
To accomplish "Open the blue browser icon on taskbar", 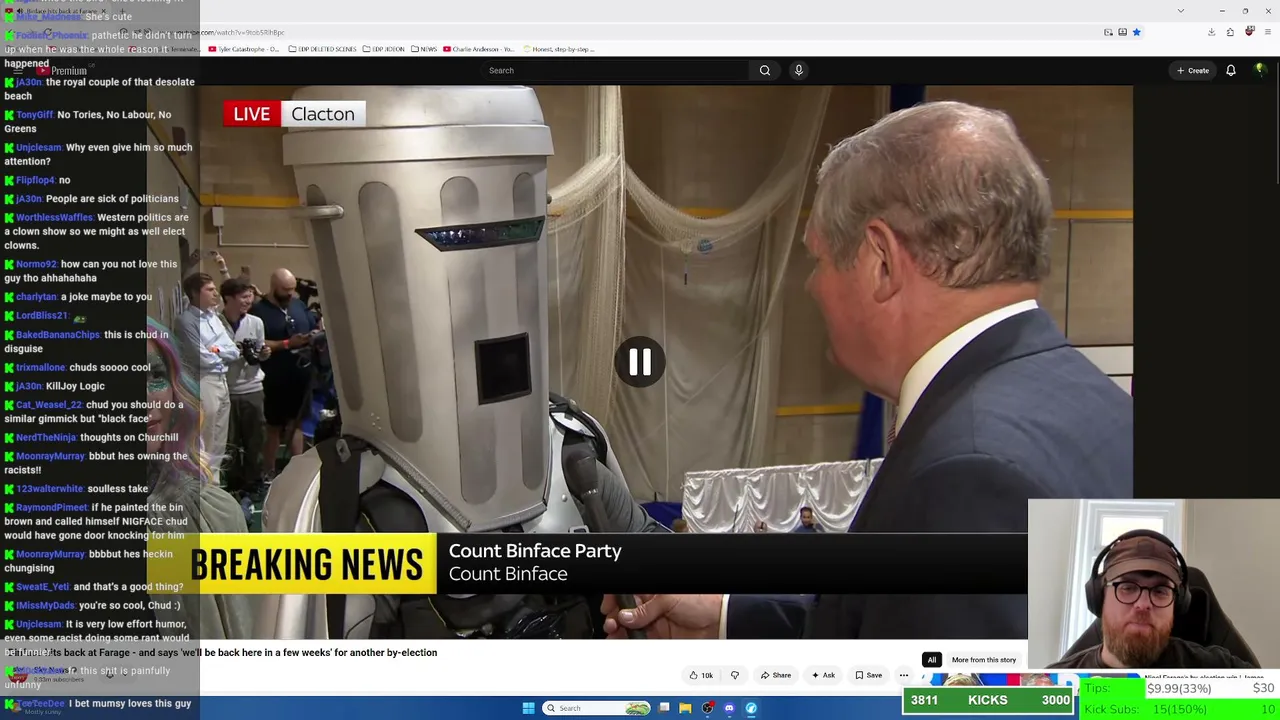I will point(751,708).
